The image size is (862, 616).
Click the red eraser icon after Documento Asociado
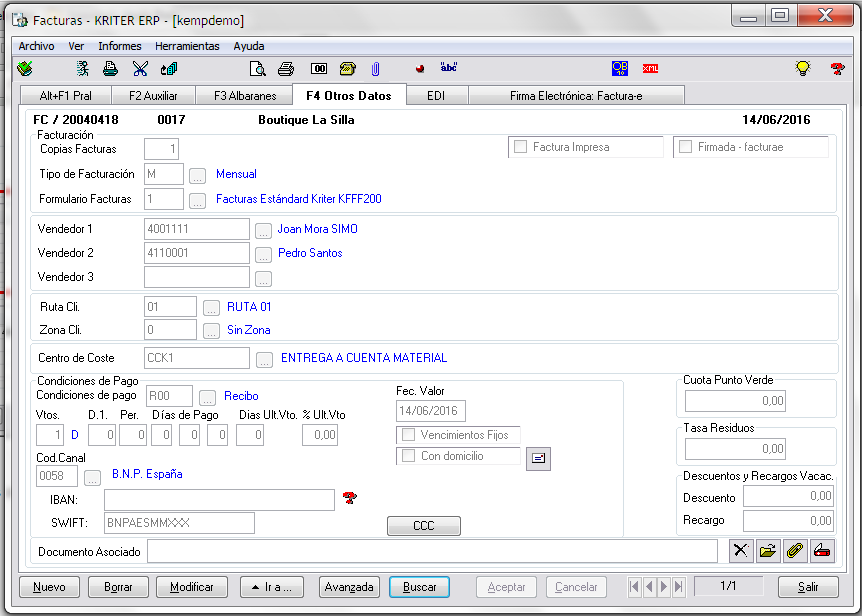point(822,551)
